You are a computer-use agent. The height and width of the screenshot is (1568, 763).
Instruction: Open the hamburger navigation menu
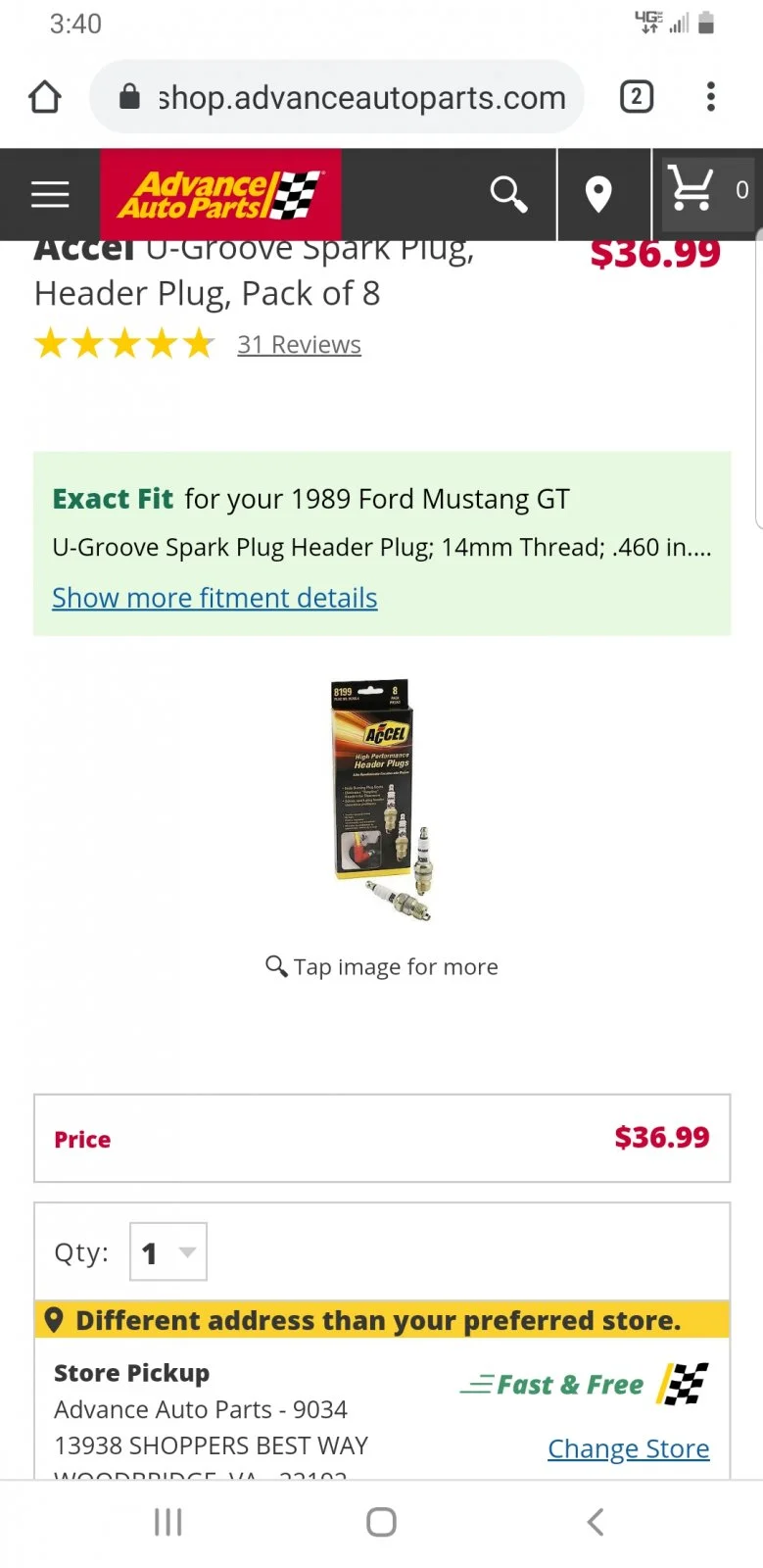point(50,194)
